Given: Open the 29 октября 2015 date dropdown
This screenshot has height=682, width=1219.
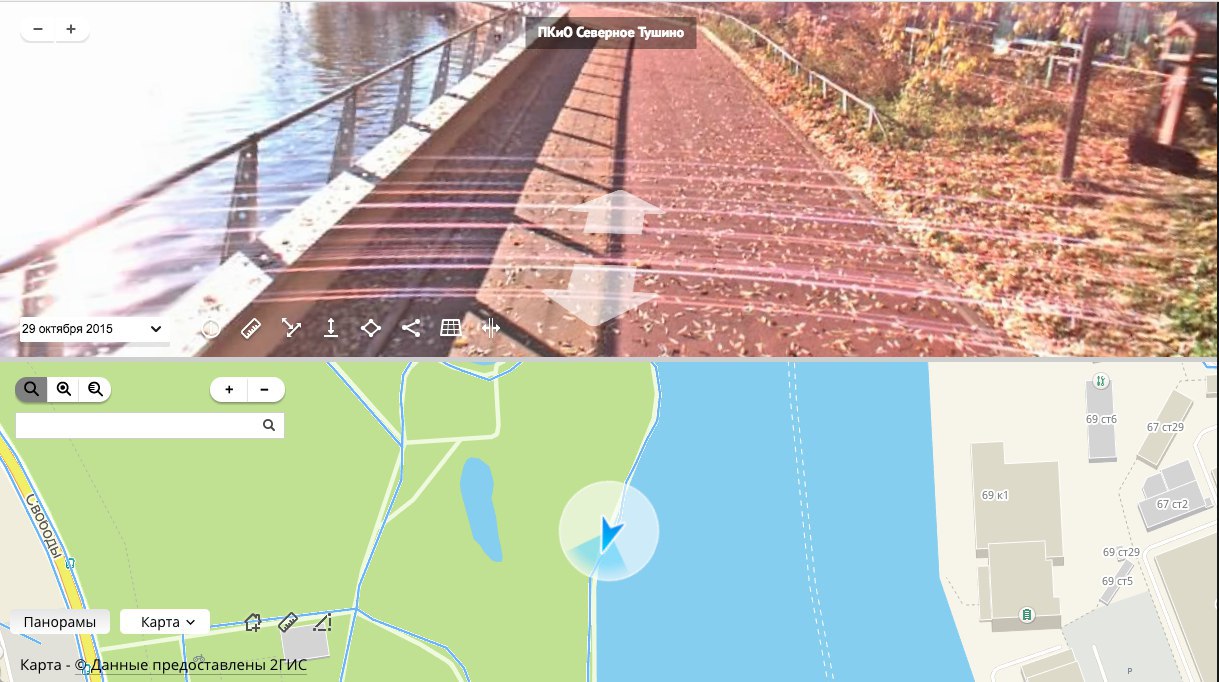Looking at the screenshot, I should click(x=92, y=329).
